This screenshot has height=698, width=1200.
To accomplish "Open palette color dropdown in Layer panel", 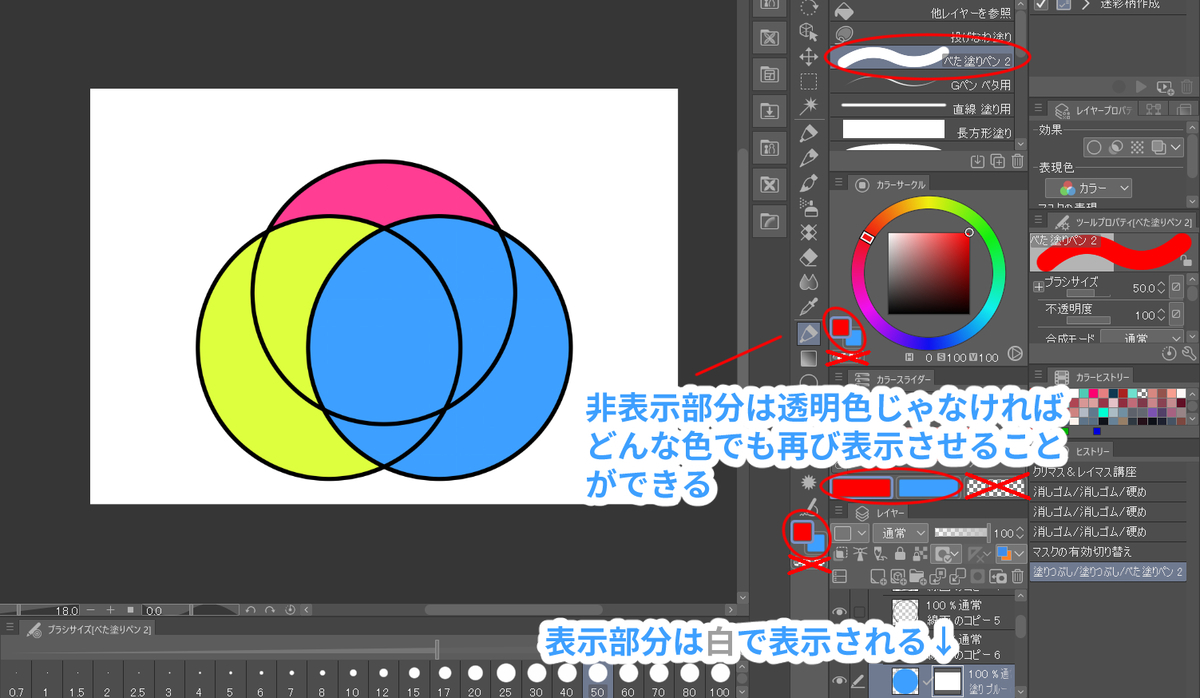I will [x=852, y=534].
